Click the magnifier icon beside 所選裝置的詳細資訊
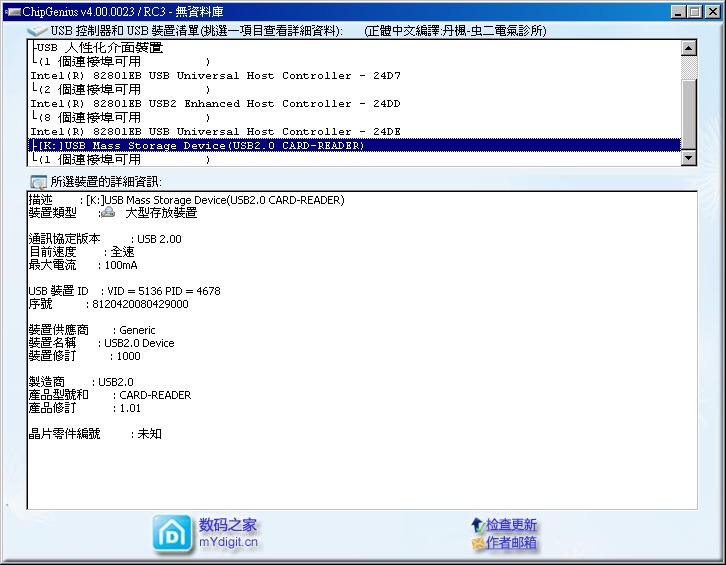The image size is (726, 565). coord(38,182)
